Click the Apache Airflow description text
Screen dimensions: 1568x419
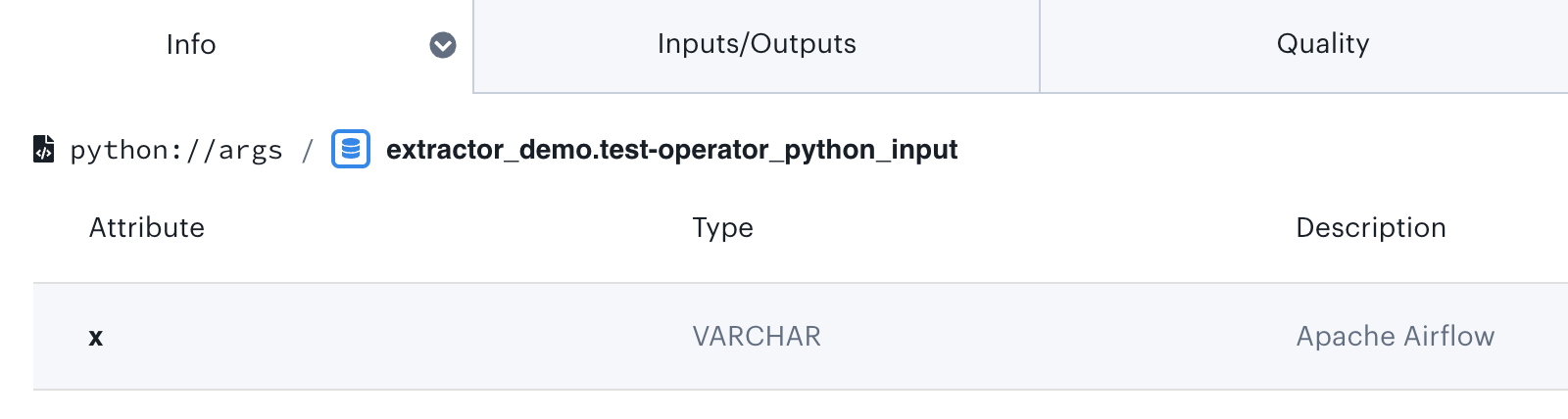pos(1395,337)
